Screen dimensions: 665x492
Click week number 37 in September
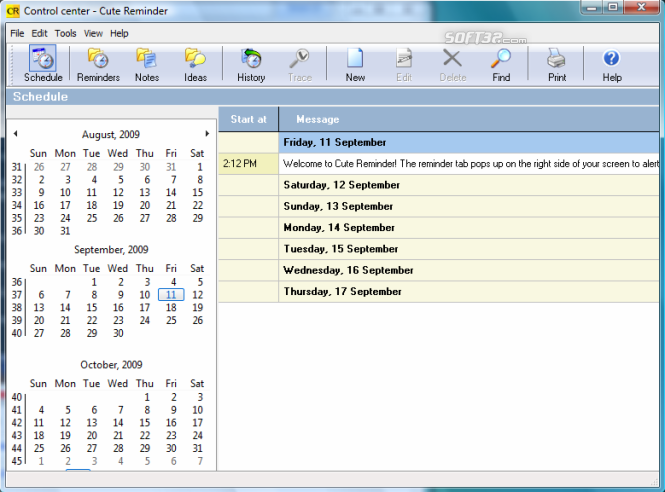pos(17,295)
